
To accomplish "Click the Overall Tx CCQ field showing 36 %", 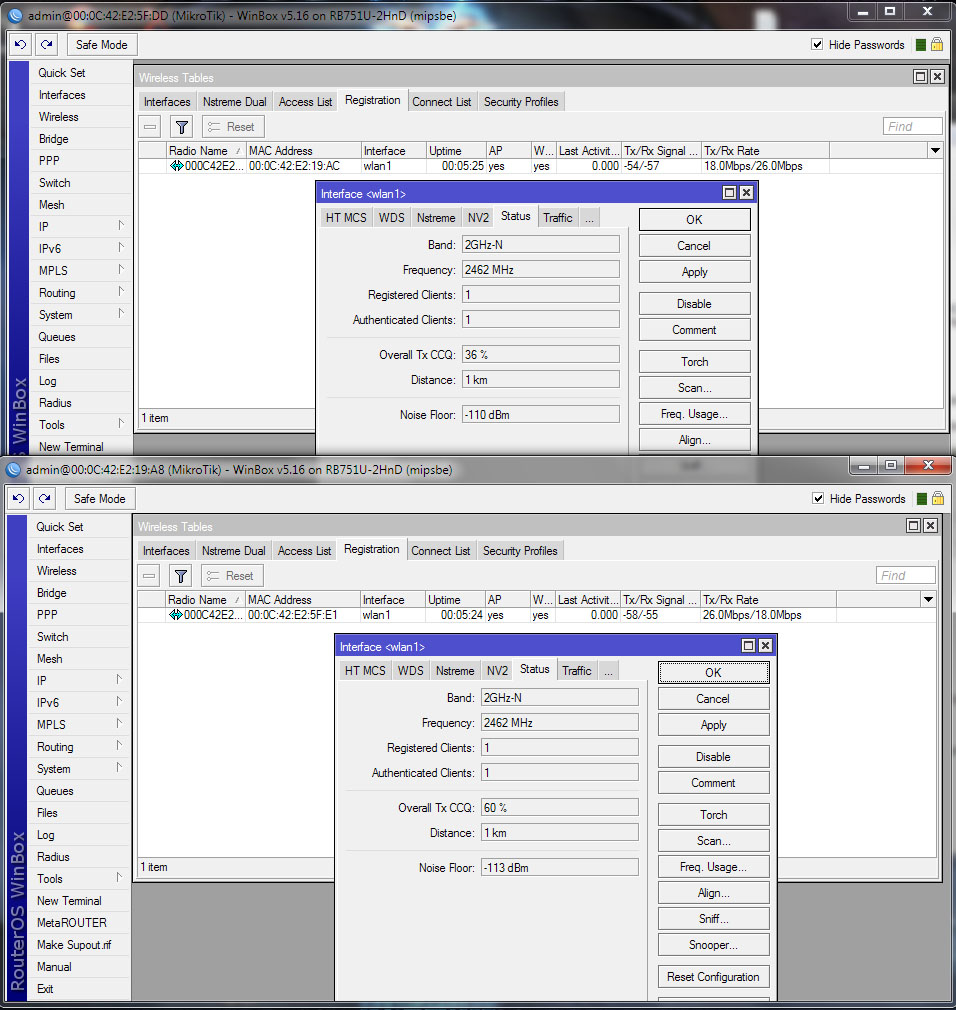I will 540,354.
